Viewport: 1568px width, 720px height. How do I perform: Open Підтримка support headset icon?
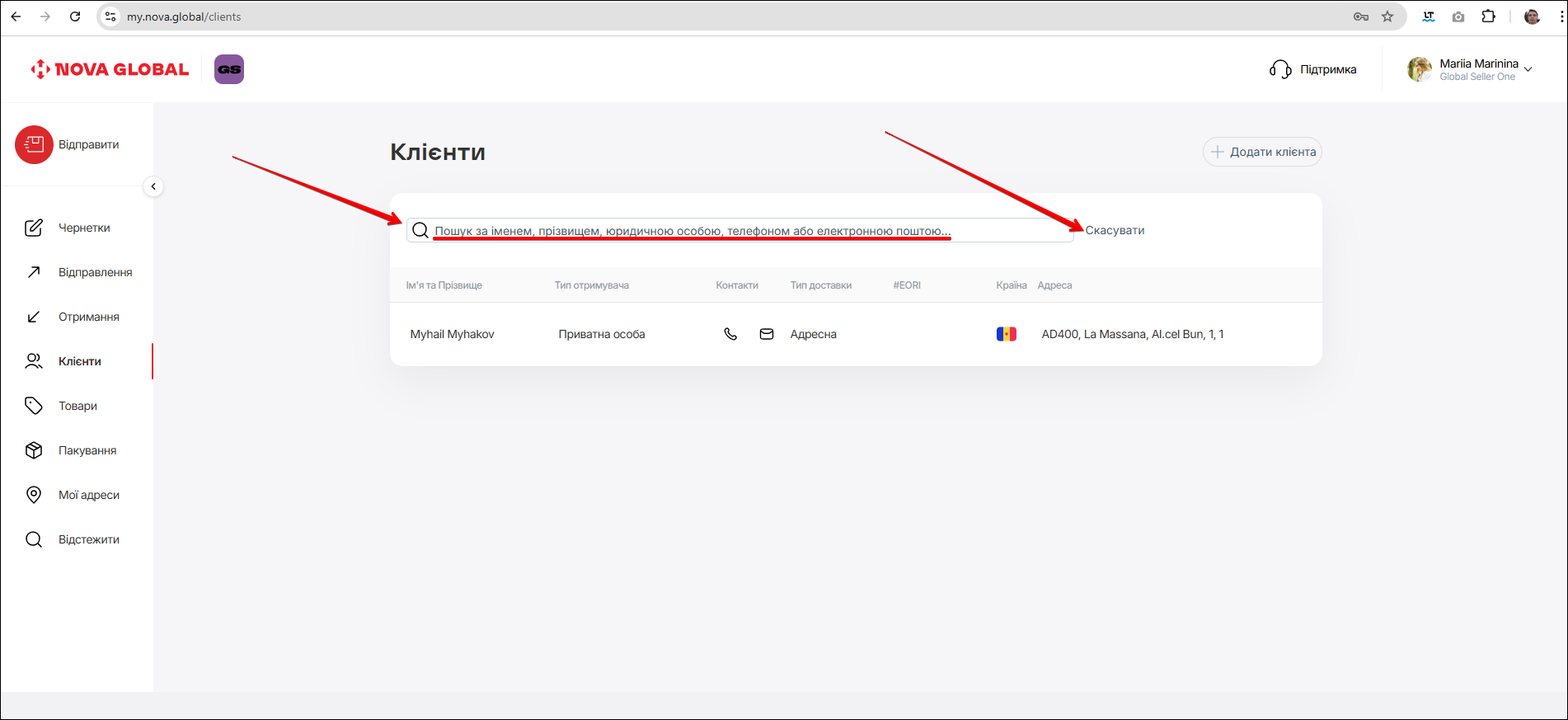coord(1280,69)
